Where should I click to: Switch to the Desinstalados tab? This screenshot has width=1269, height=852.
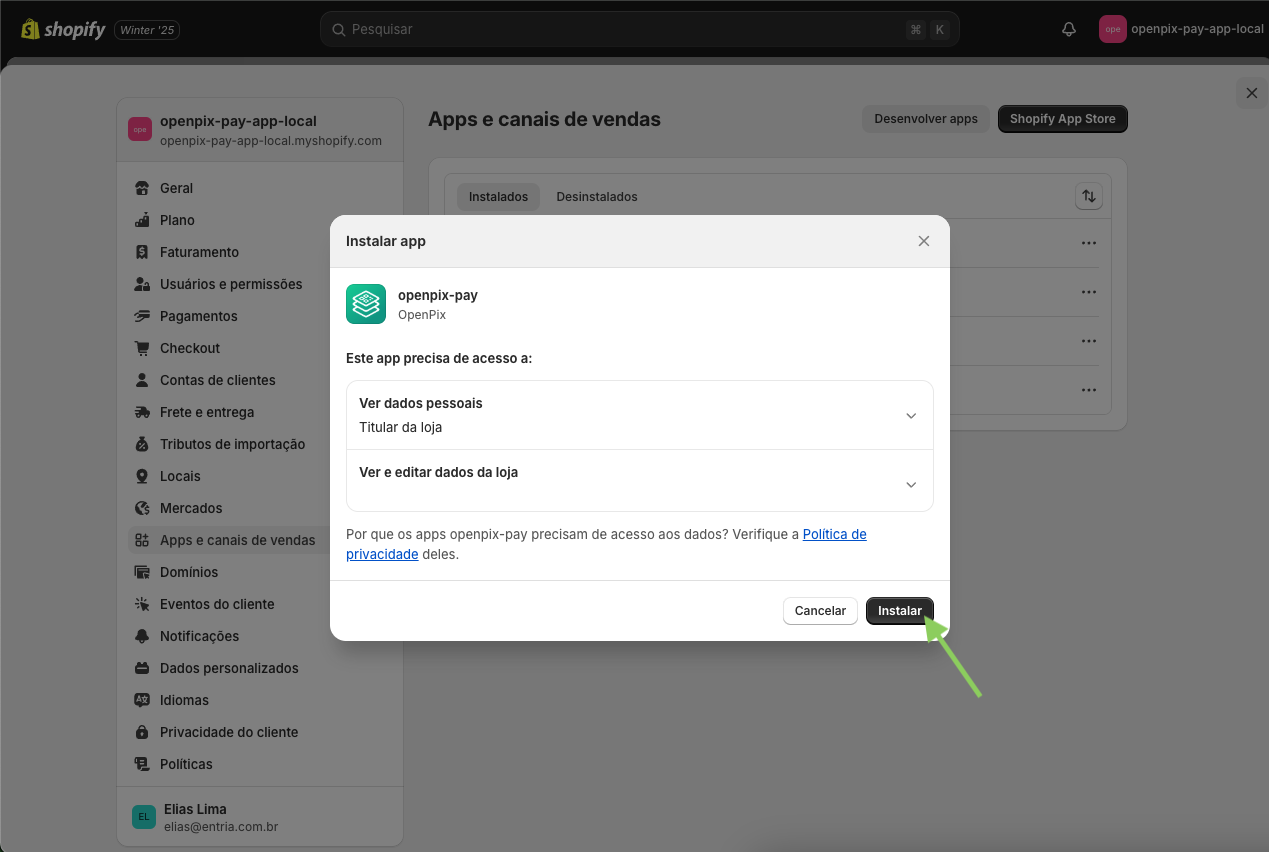tap(597, 196)
